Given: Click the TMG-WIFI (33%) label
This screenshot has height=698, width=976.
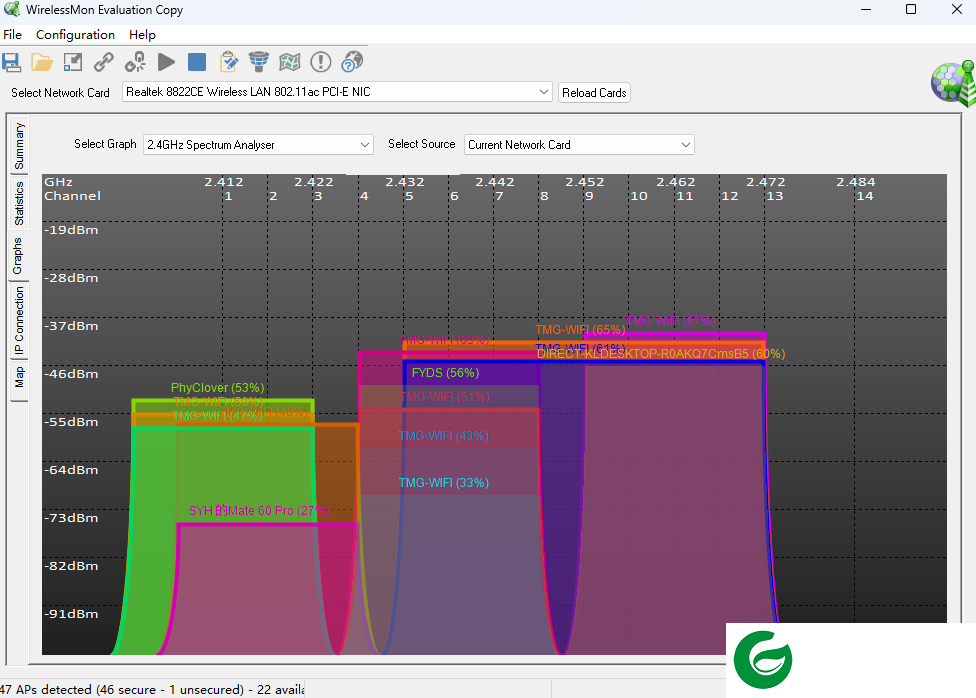Looking at the screenshot, I should tap(444, 483).
